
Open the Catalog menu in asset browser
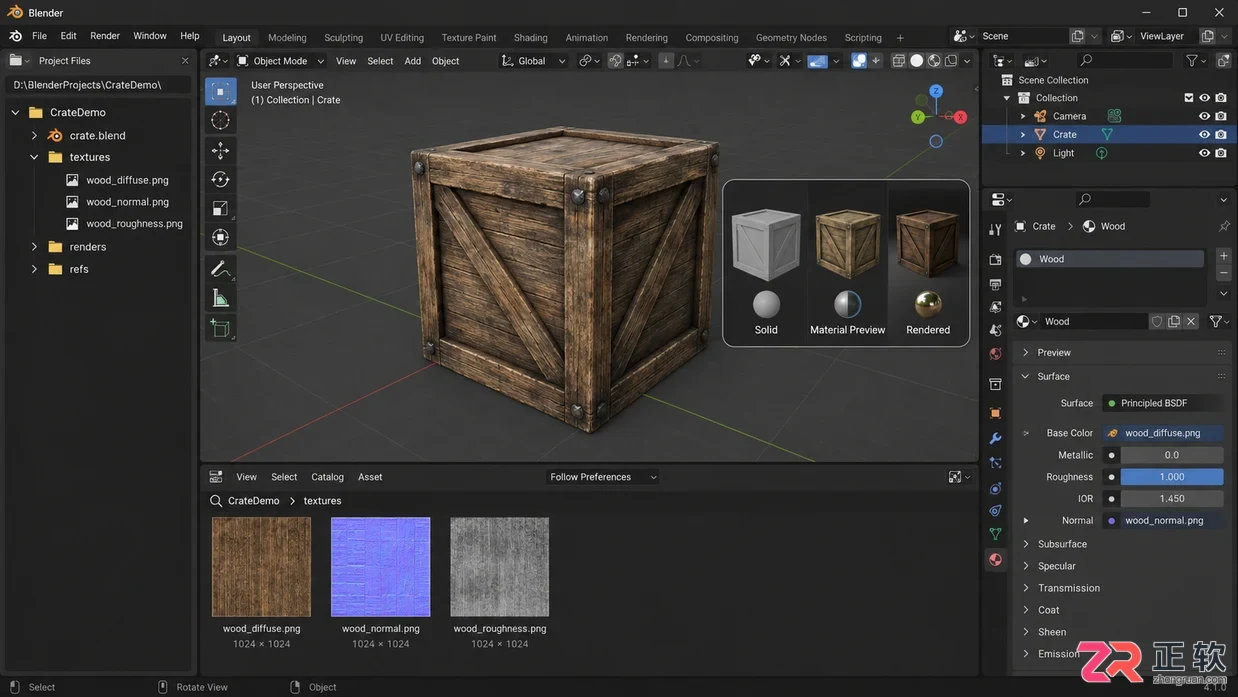click(327, 477)
